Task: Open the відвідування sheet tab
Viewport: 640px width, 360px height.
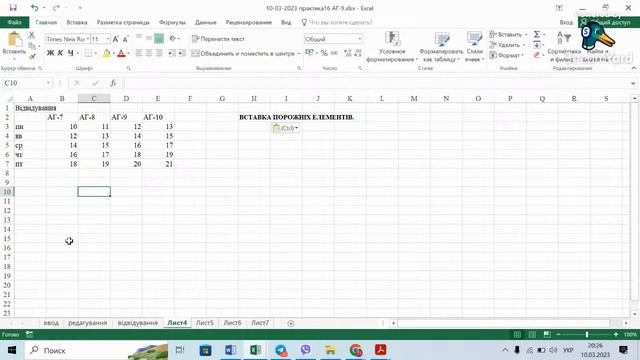Action: coord(138,323)
